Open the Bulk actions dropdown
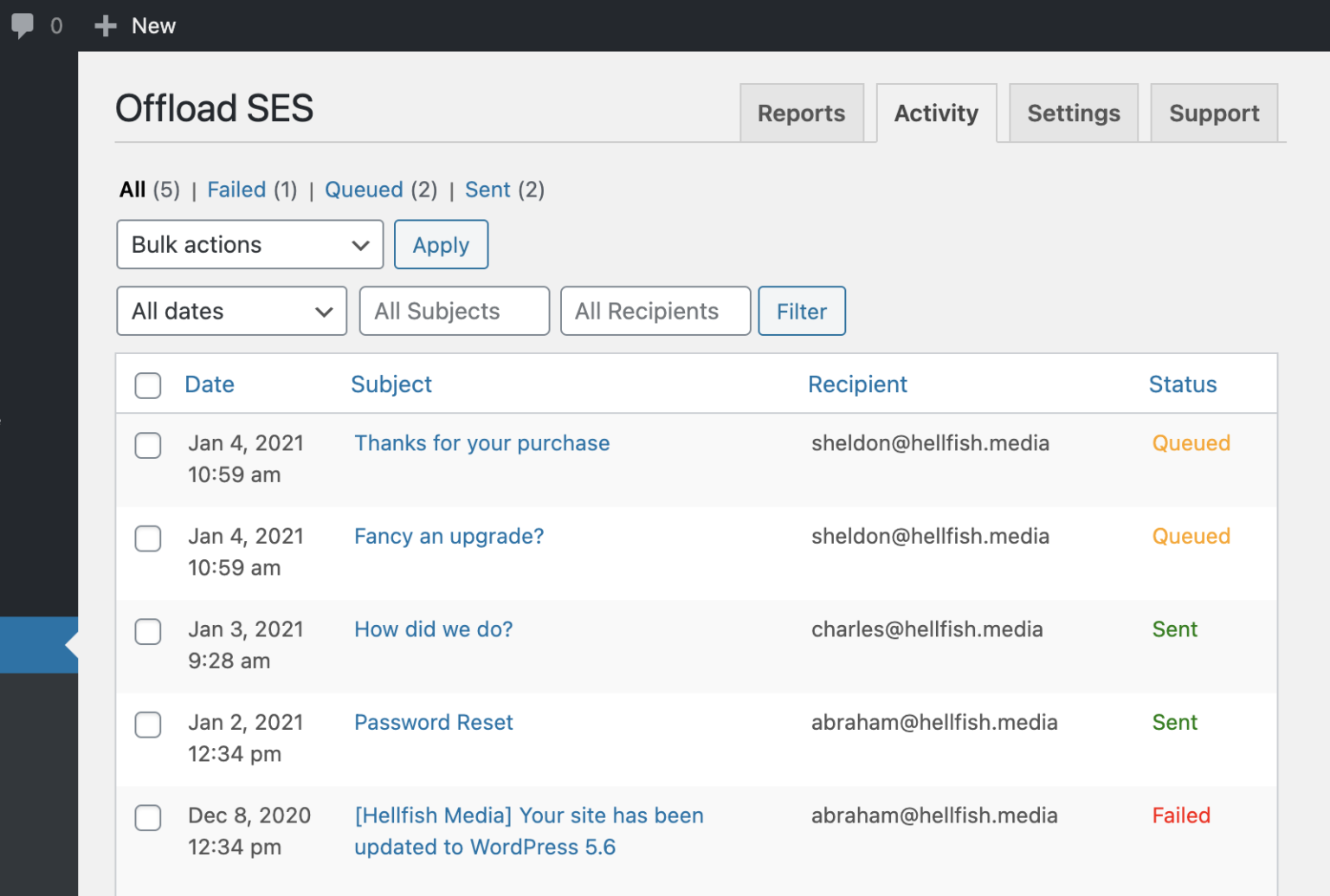This screenshot has width=1330, height=896. pyautogui.click(x=249, y=244)
